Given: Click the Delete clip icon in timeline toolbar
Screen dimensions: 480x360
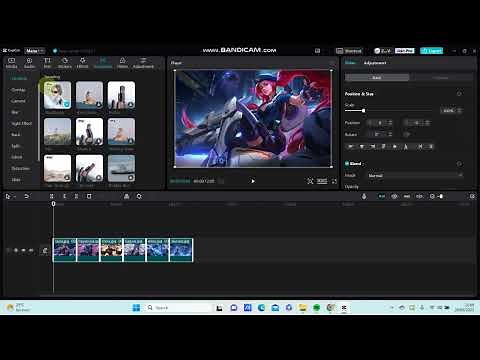Looking at the screenshot, I should click(x=89, y=196).
